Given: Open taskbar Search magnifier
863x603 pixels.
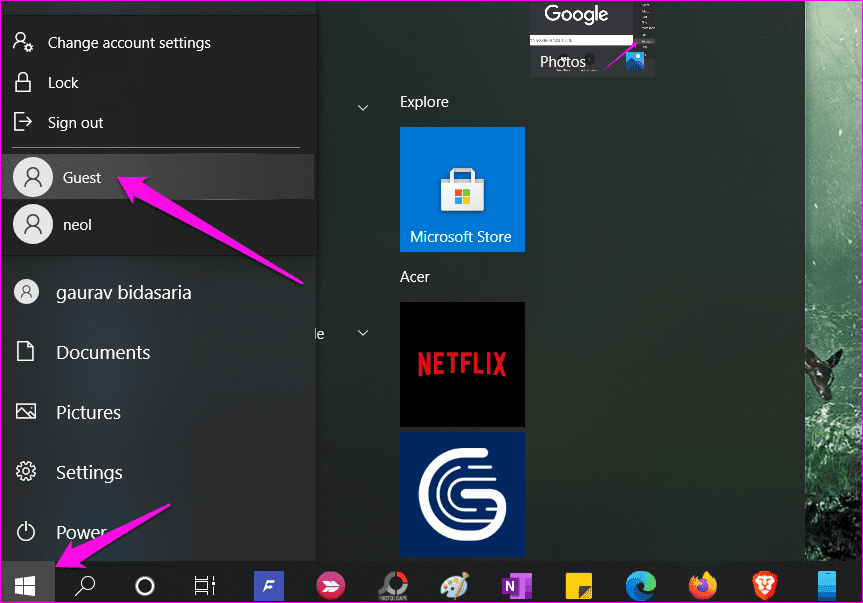Looking at the screenshot, I should (85, 585).
